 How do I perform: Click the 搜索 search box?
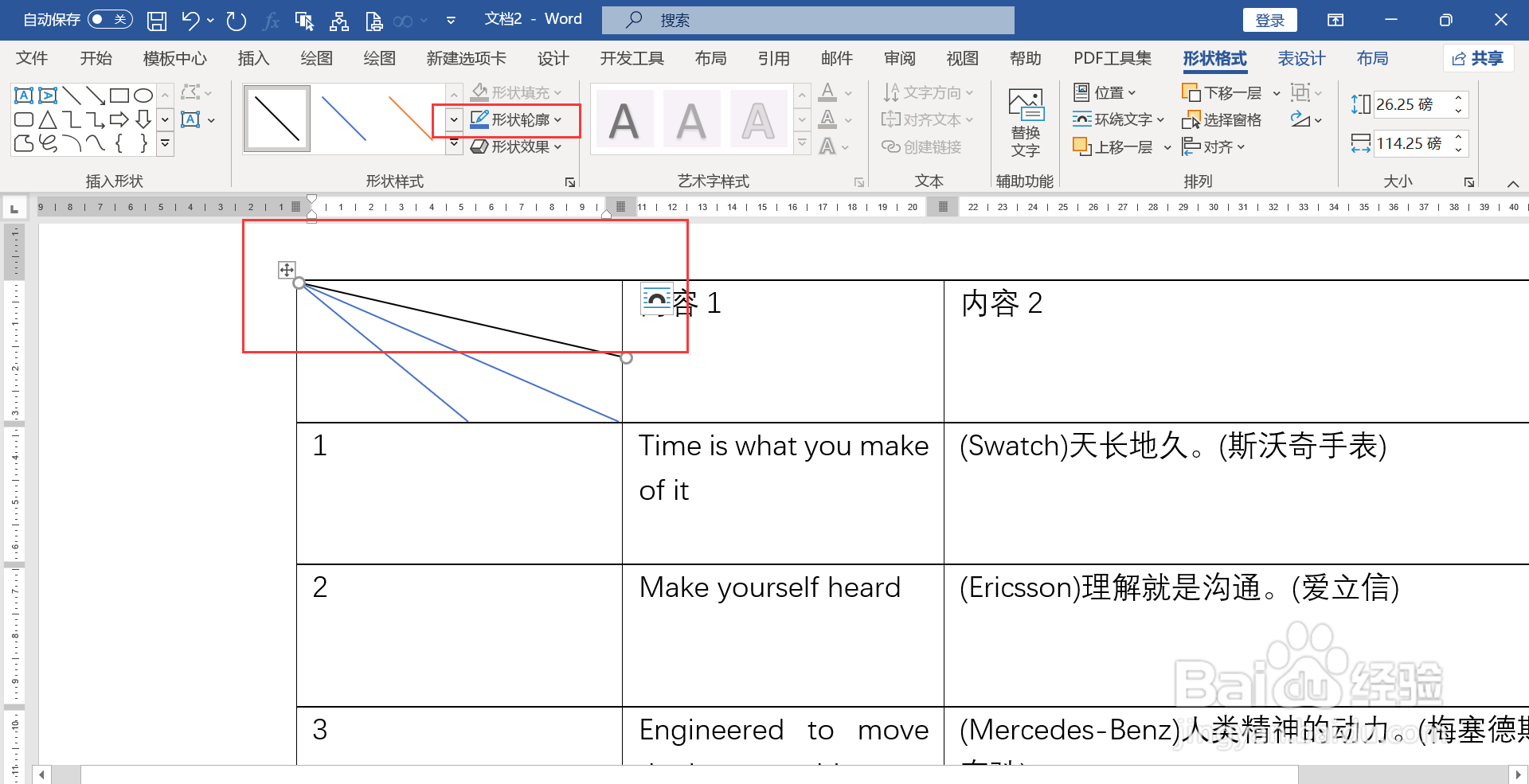808,20
